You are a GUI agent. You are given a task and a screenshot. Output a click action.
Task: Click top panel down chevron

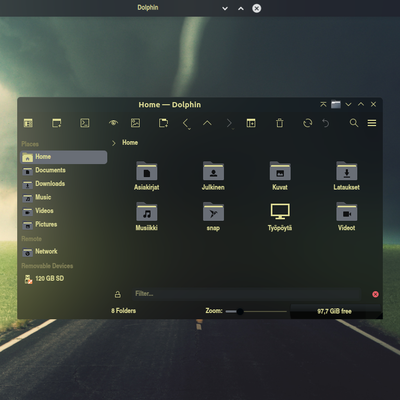pos(225,8)
